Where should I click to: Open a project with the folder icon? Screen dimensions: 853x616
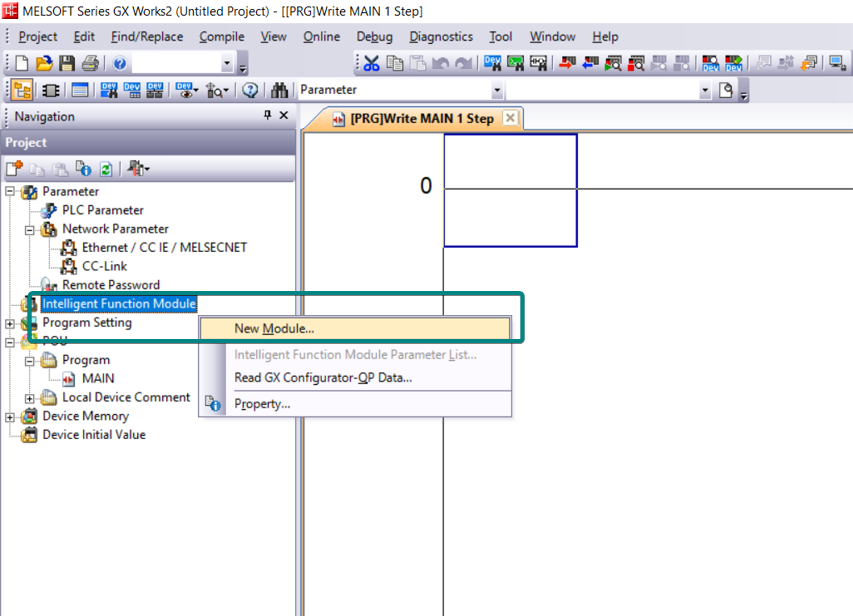point(44,64)
